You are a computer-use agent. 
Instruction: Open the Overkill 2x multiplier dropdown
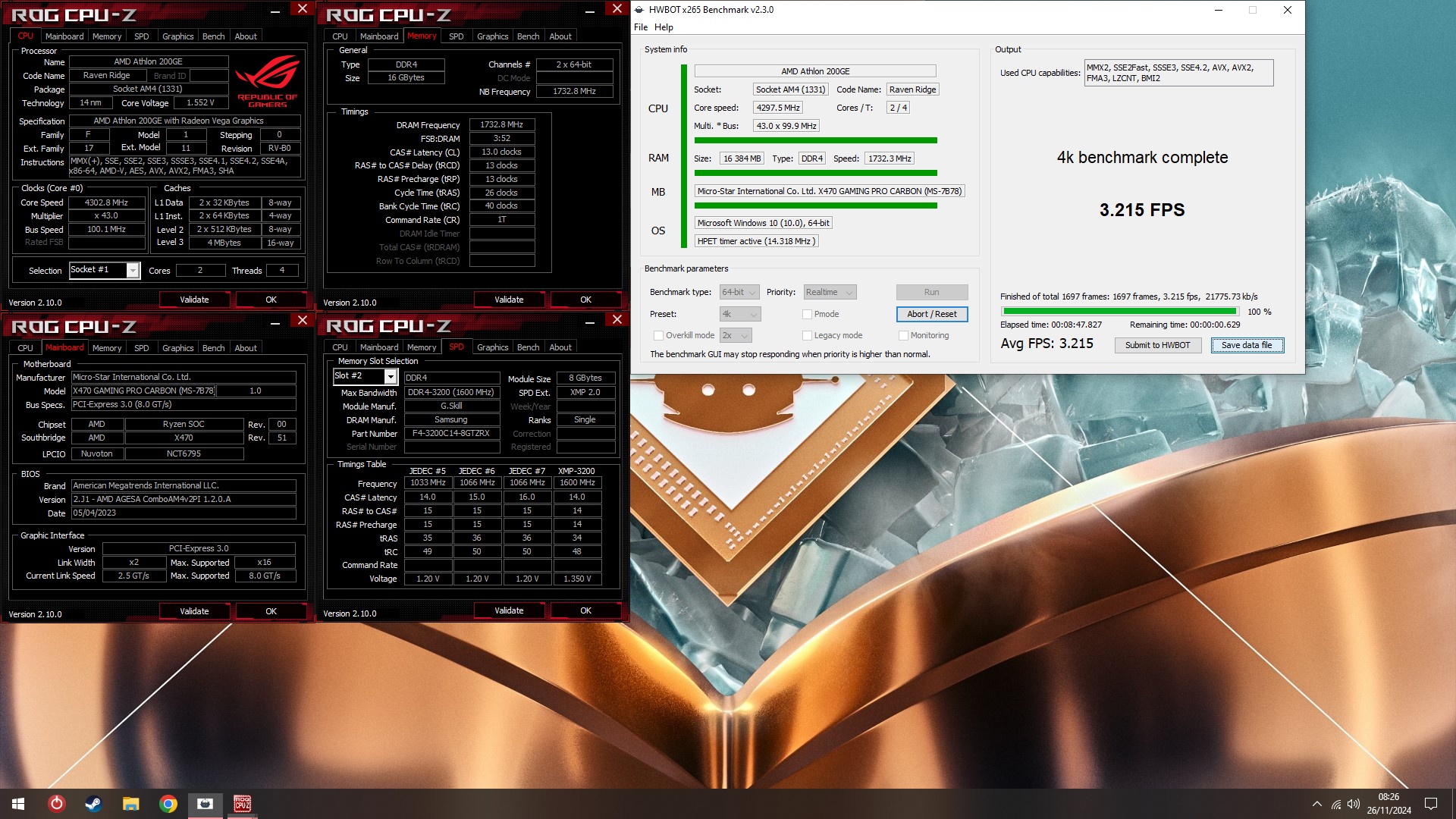click(x=735, y=335)
